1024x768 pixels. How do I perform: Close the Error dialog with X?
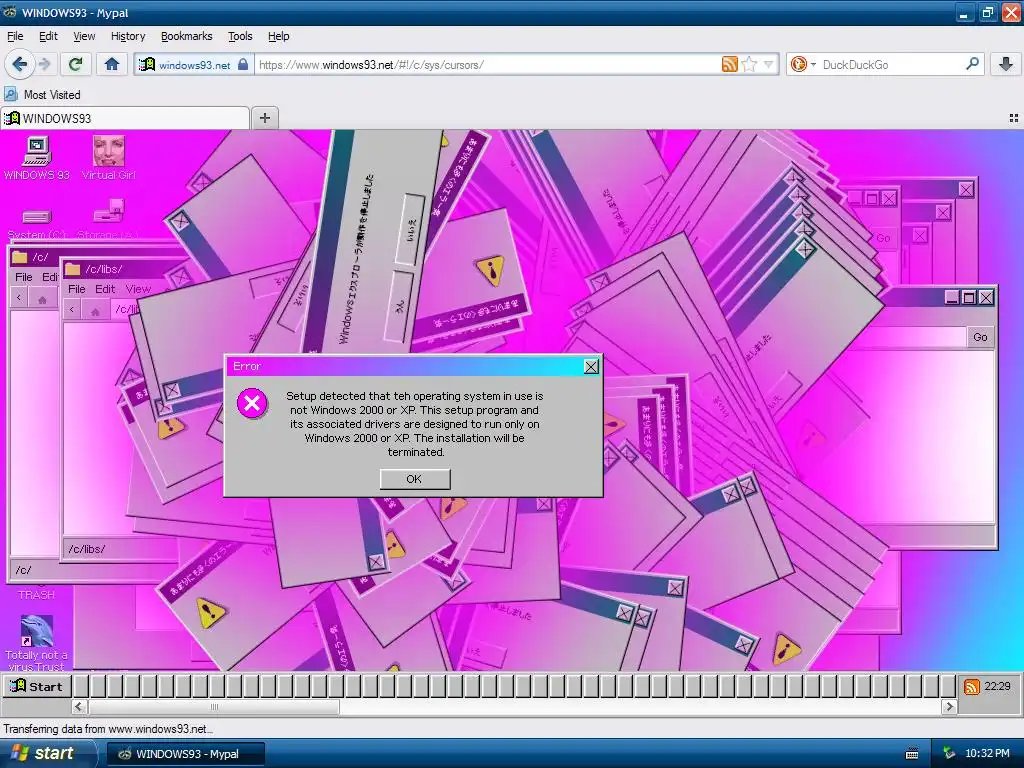coord(591,367)
